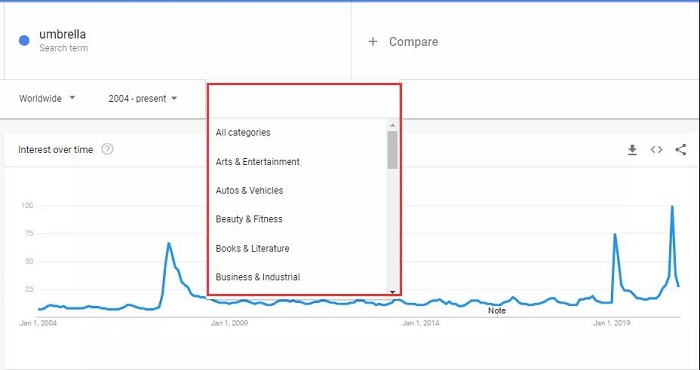This screenshot has height=370, width=700.
Task: Click the umbrella search term box
Action: (178, 41)
